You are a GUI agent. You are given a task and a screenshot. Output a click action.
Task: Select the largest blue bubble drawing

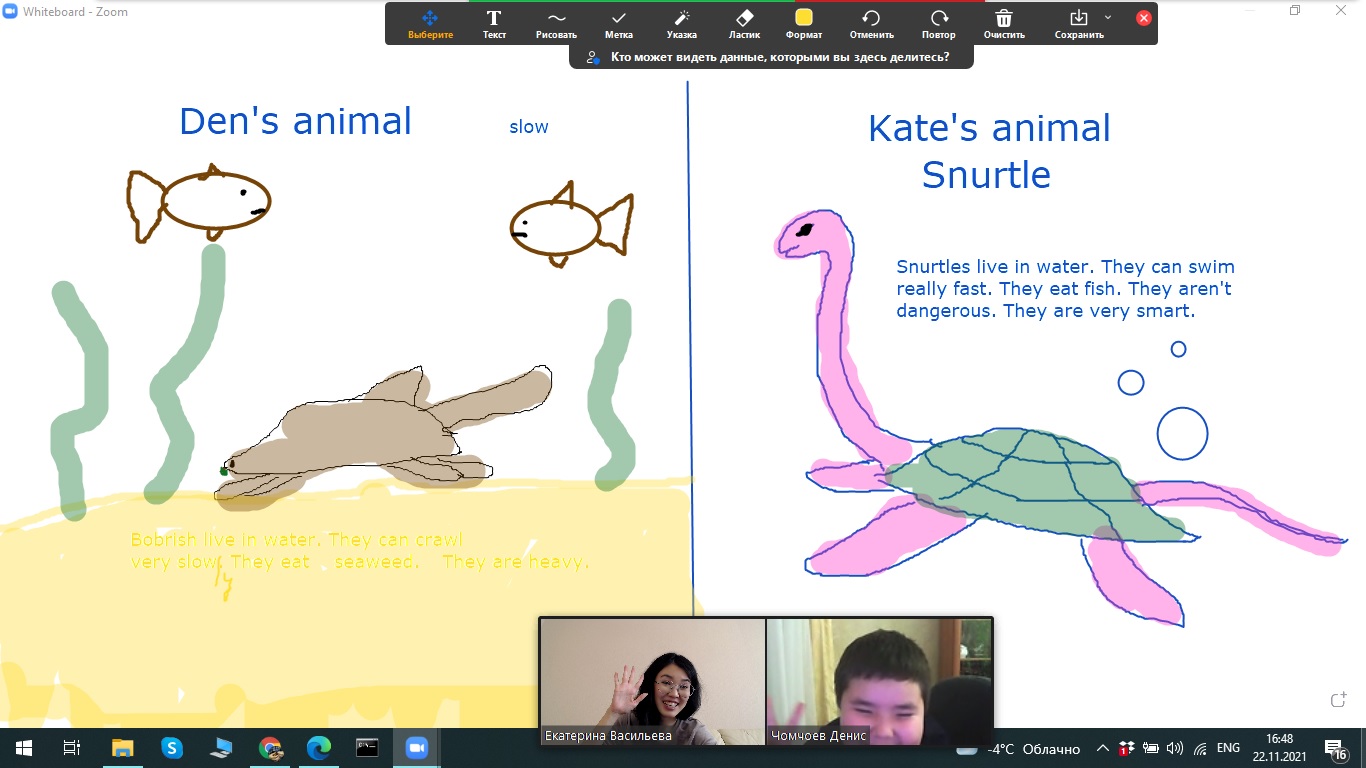(x=1183, y=434)
